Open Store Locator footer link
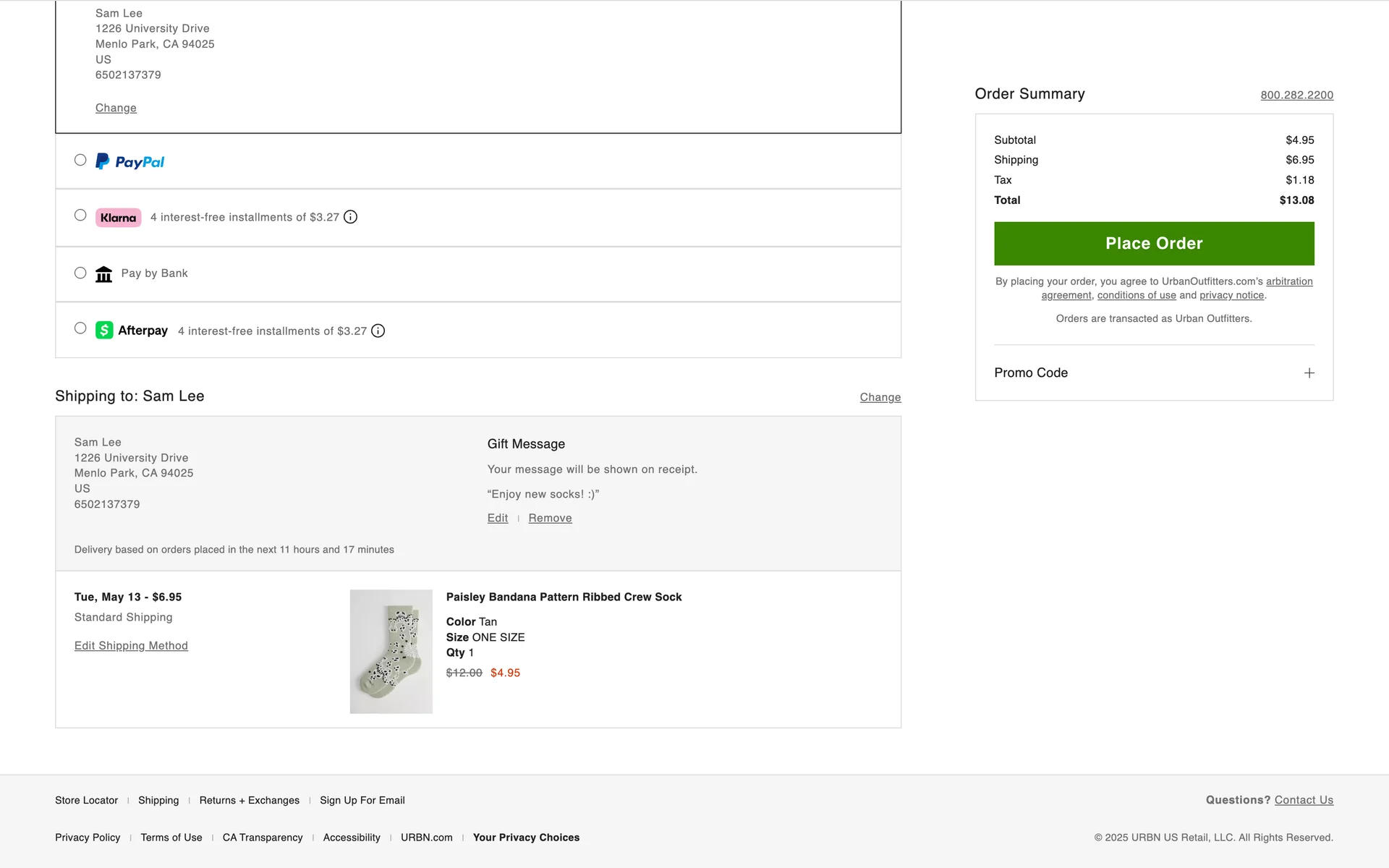Image resolution: width=1389 pixels, height=868 pixels. [86, 800]
